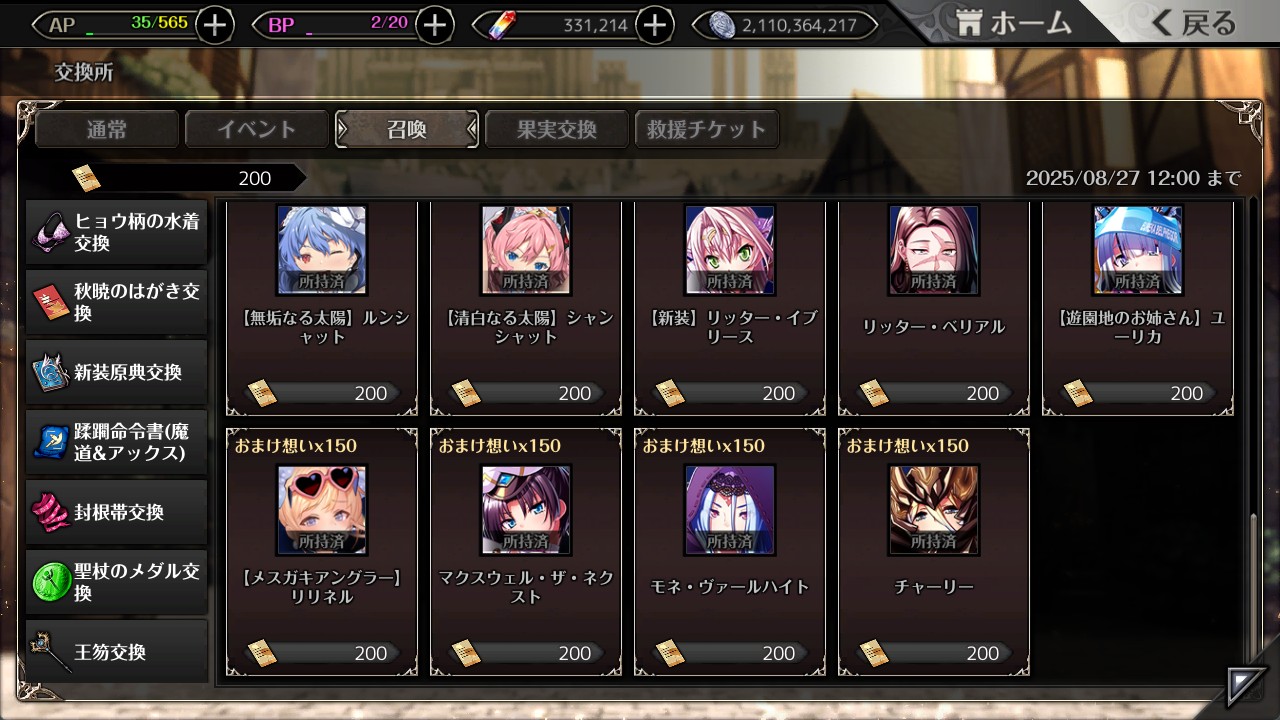The height and width of the screenshot is (720, 1280).
Task: Click plus icon beside 331,214 crystals
Action: (654, 25)
